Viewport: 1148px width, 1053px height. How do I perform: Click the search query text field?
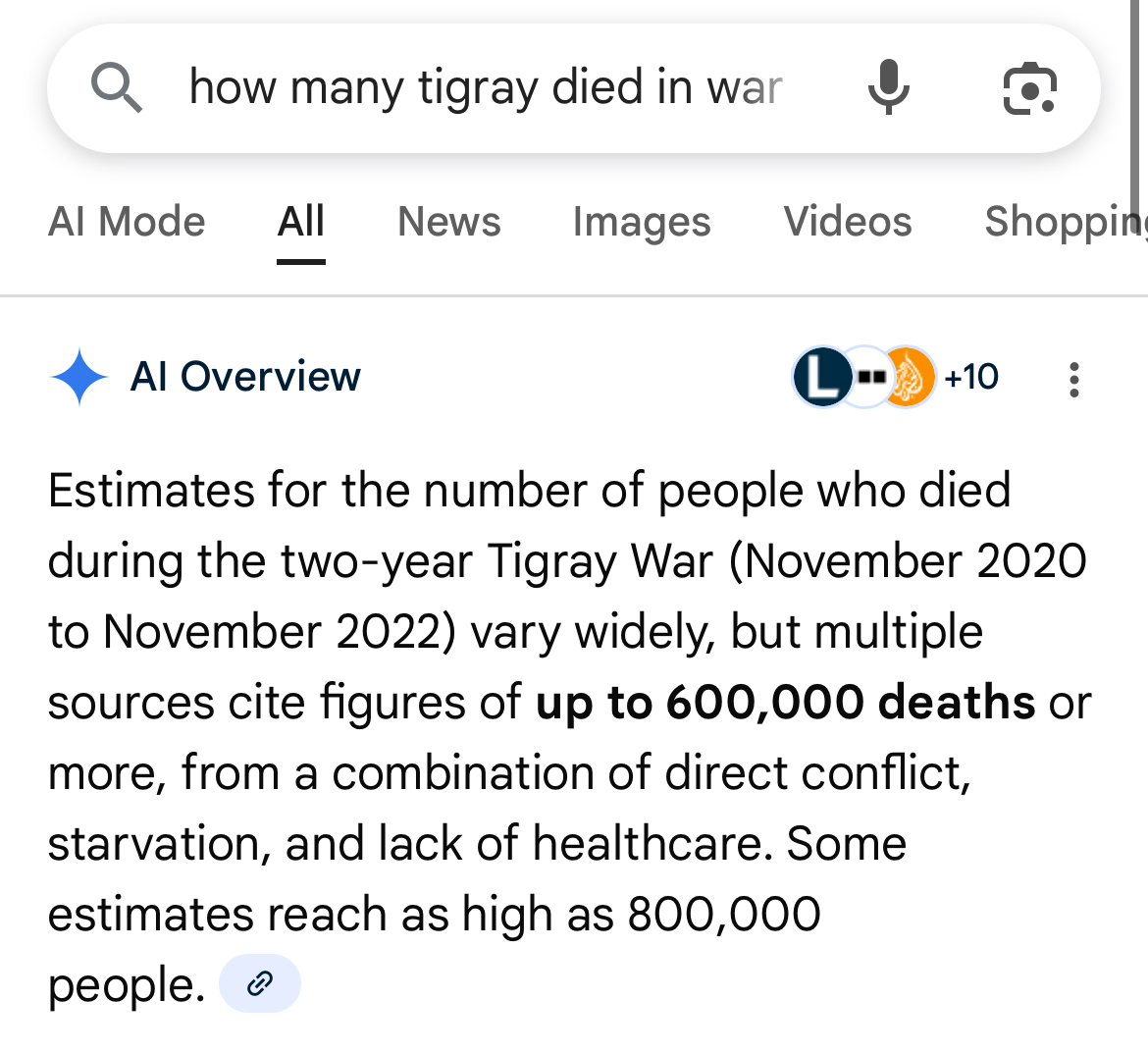tap(485, 87)
